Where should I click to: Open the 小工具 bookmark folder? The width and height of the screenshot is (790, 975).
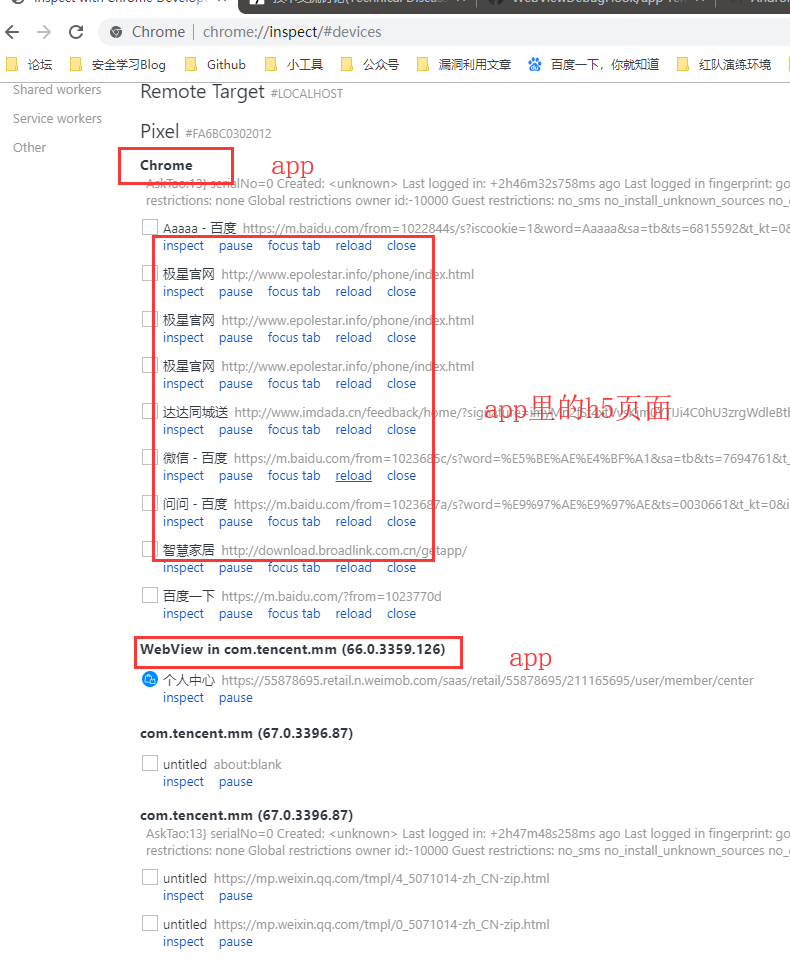pos(294,65)
